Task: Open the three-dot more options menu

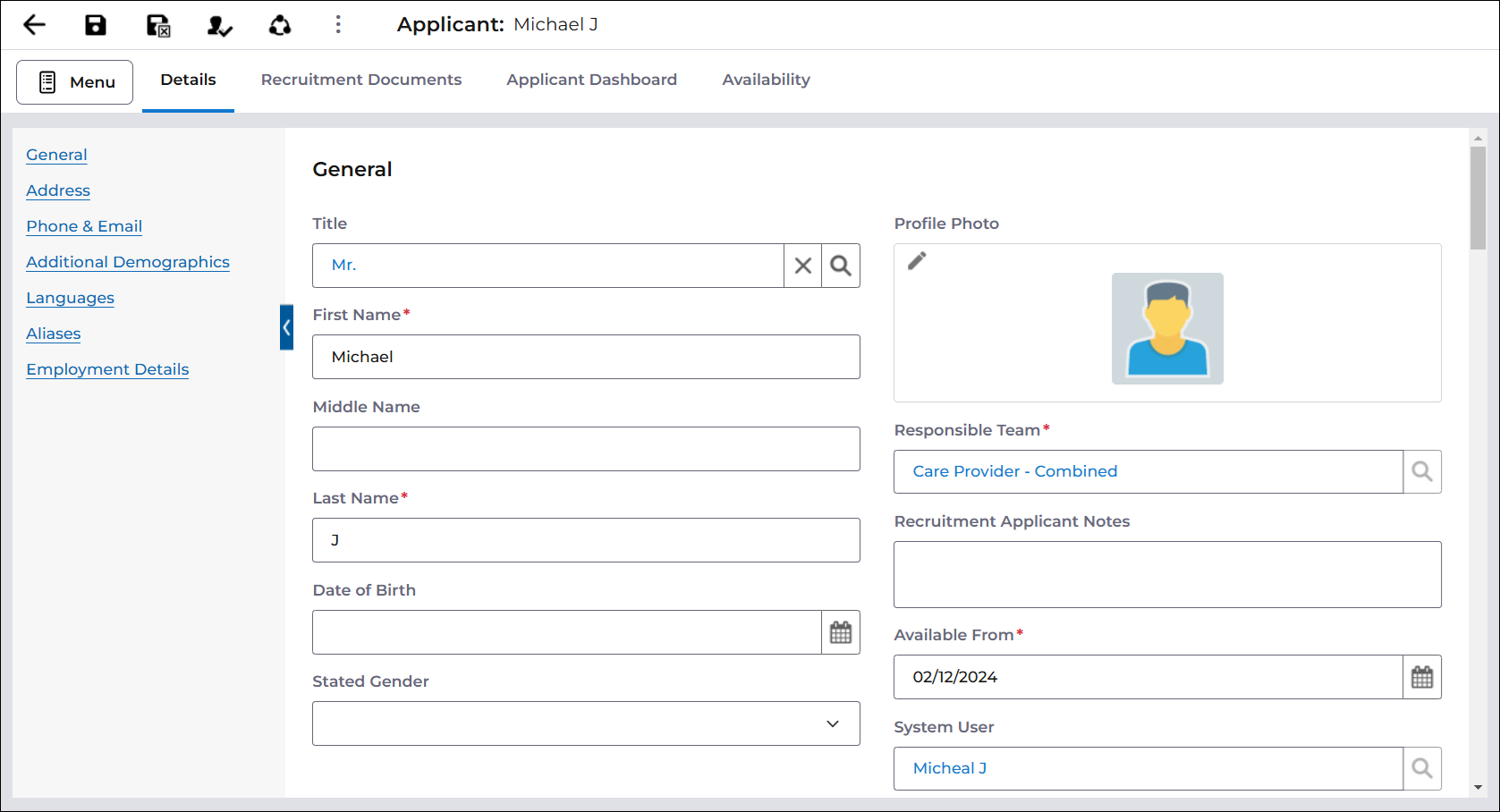Action: pyautogui.click(x=338, y=25)
